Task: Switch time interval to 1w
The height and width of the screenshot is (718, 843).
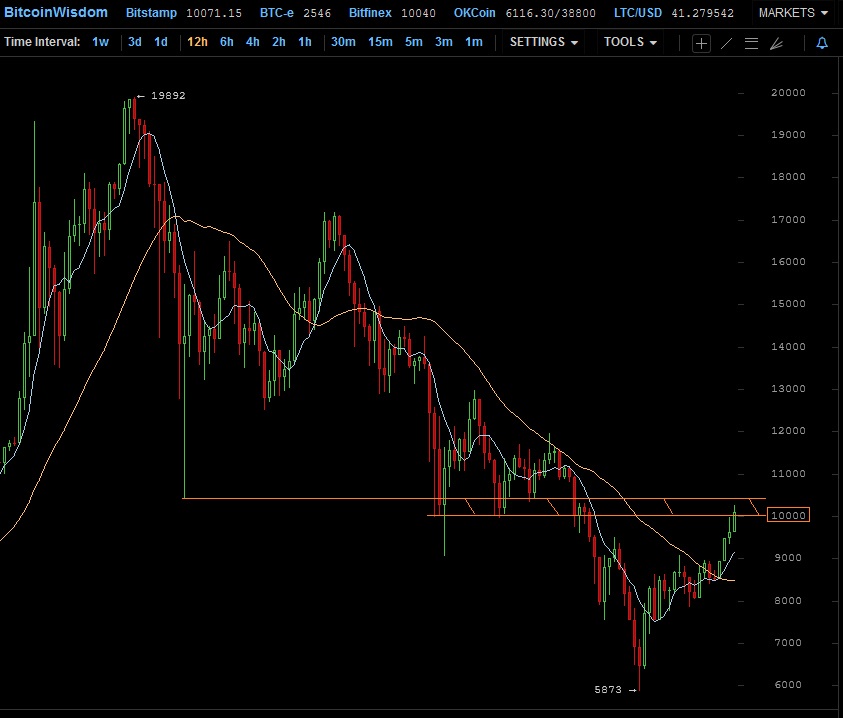Action: 101,42
